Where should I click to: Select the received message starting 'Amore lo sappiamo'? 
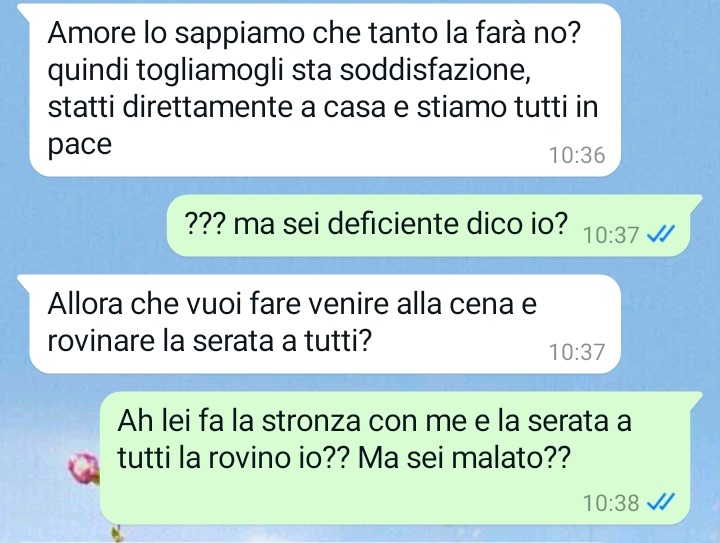[325, 90]
